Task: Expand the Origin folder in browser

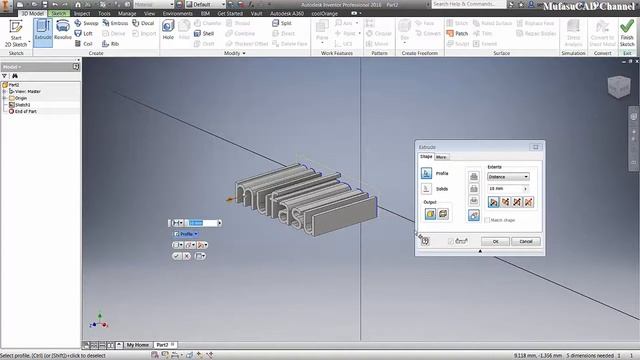Action: point(4,98)
